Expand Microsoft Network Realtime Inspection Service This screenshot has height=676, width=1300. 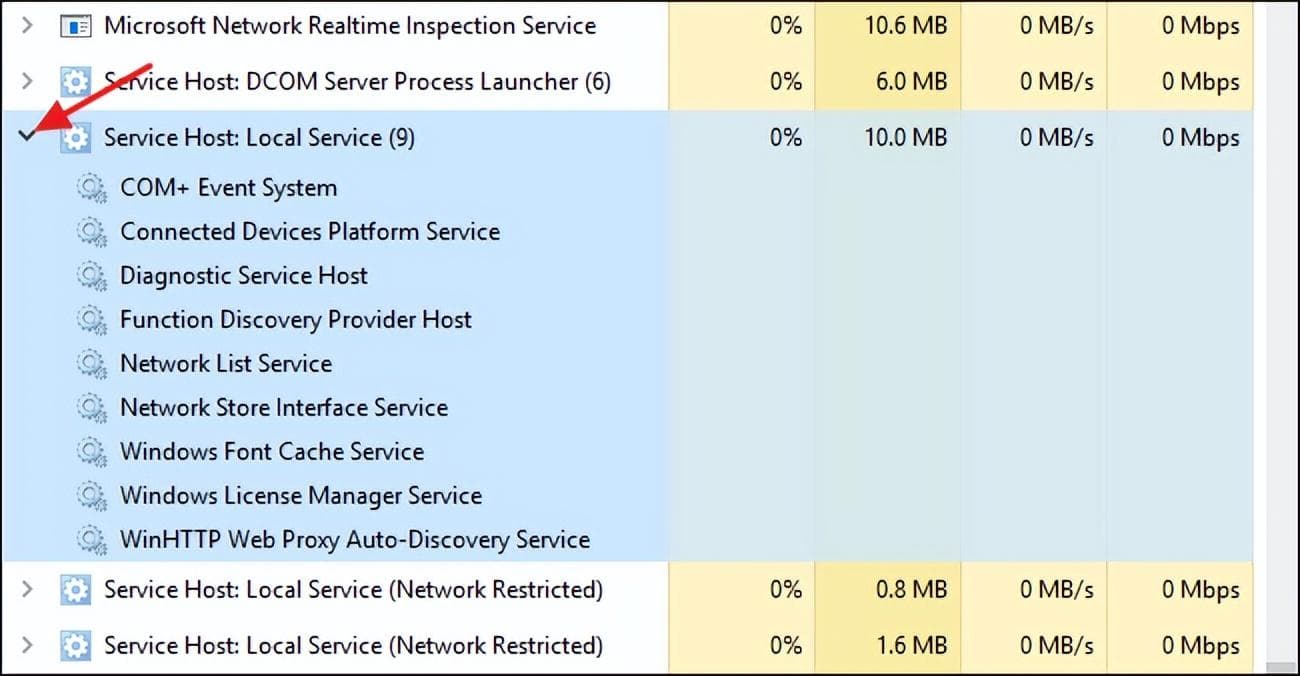[28, 26]
